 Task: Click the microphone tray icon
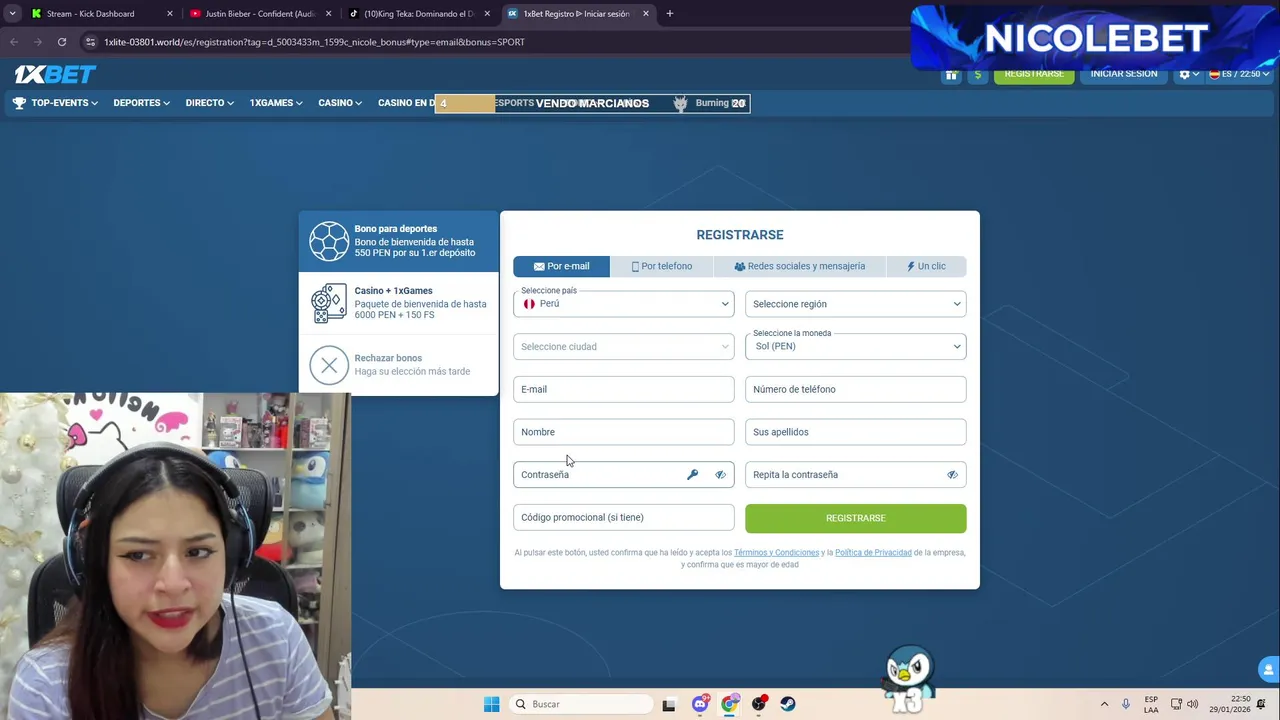point(1126,704)
